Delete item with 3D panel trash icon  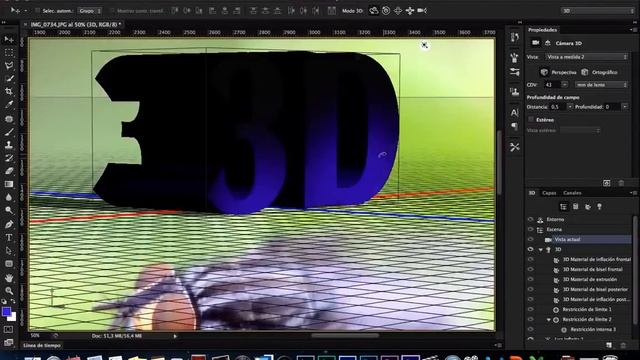[623, 345]
